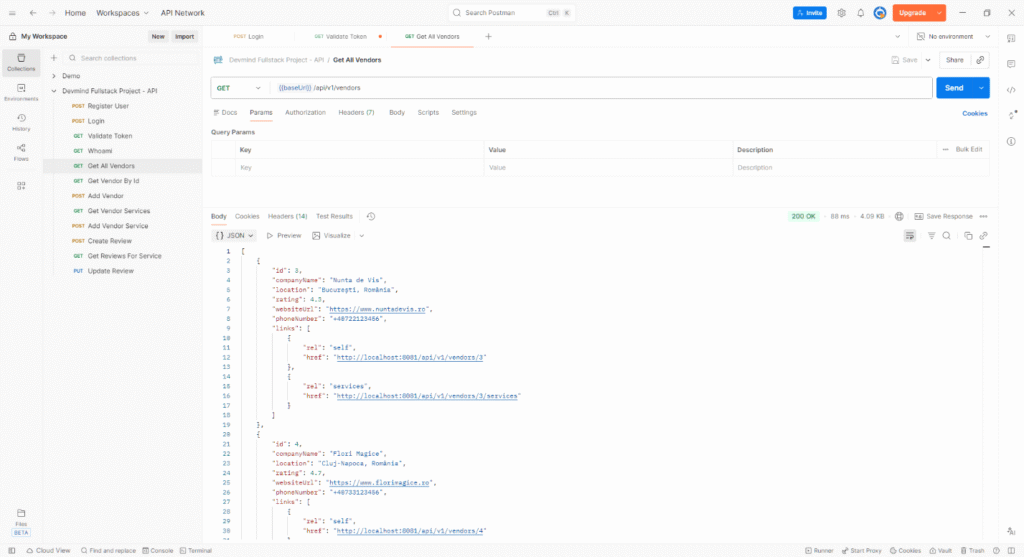The image size is (1024, 557).
Task: Go back with the left arrow
Action: [x=33, y=13]
